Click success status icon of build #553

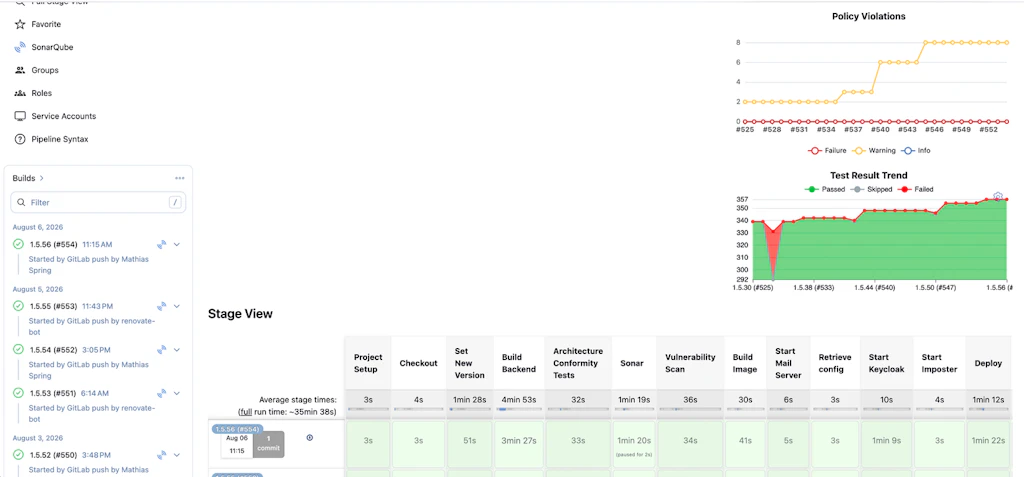(18, 306)
